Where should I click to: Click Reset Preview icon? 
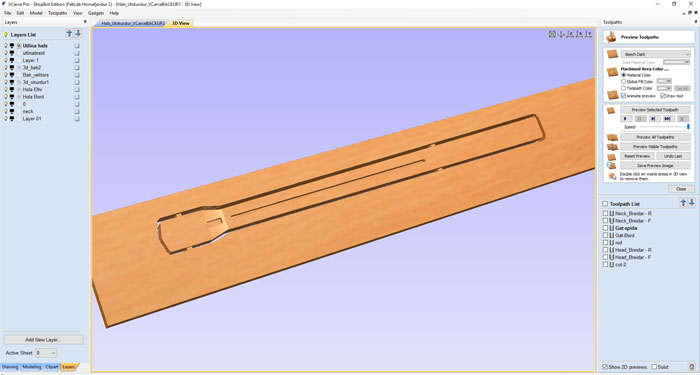(x=611, y=157)
